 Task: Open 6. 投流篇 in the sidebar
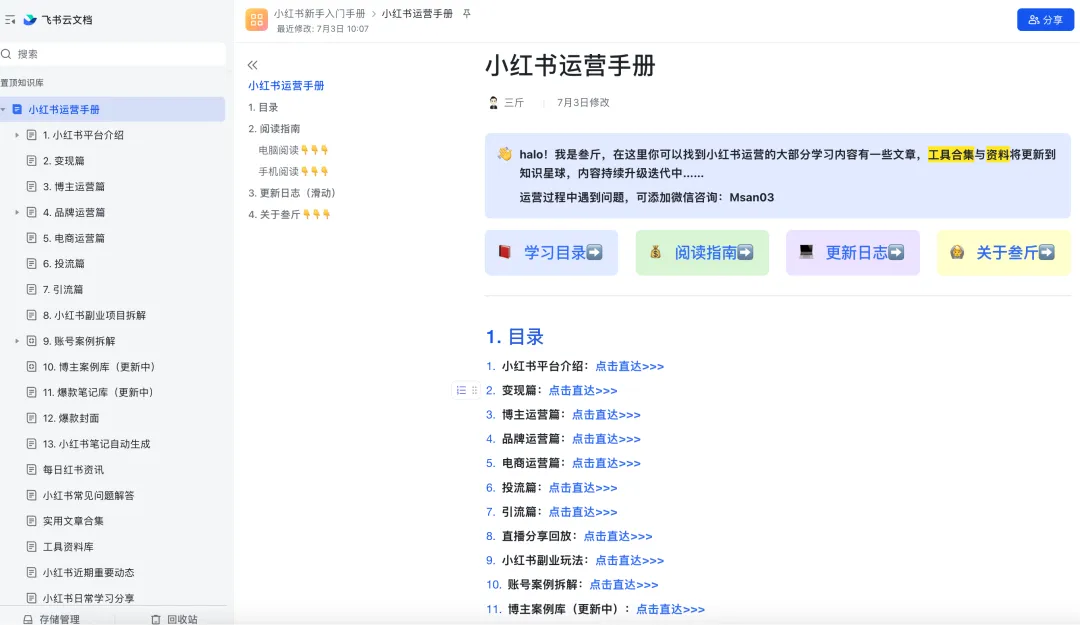coord(63,264)
